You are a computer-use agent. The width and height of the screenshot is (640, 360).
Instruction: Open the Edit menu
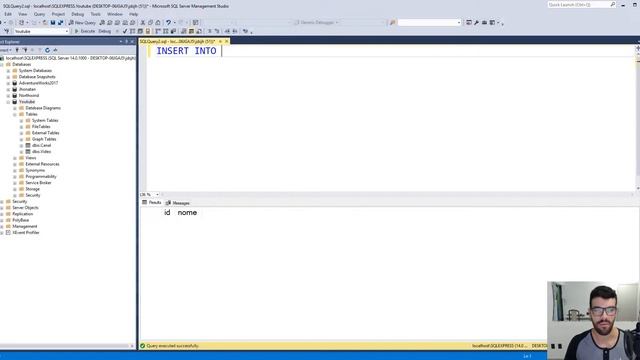point(8,14)
